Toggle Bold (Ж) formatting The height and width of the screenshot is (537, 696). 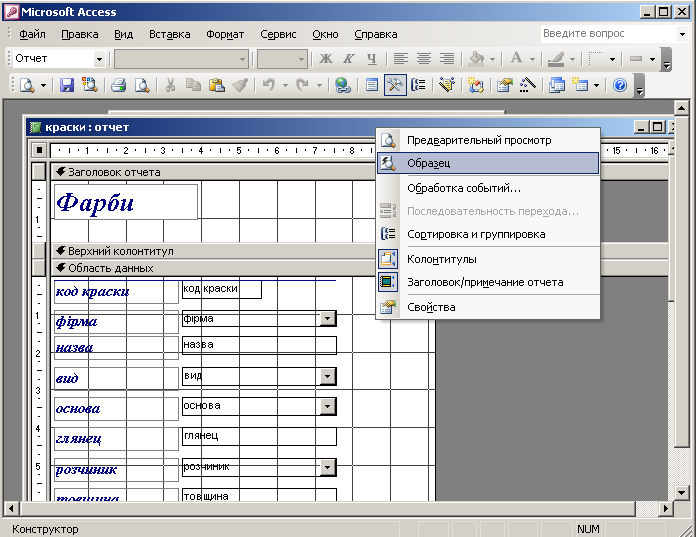pos(326,58)
